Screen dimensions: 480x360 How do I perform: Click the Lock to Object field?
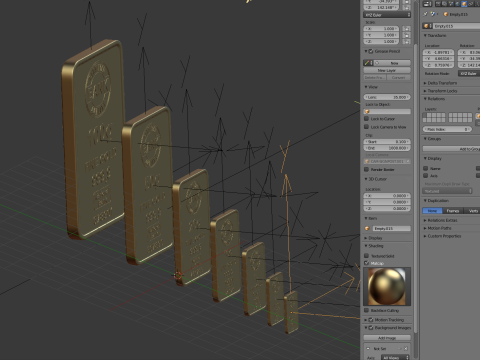coord(387,111)
